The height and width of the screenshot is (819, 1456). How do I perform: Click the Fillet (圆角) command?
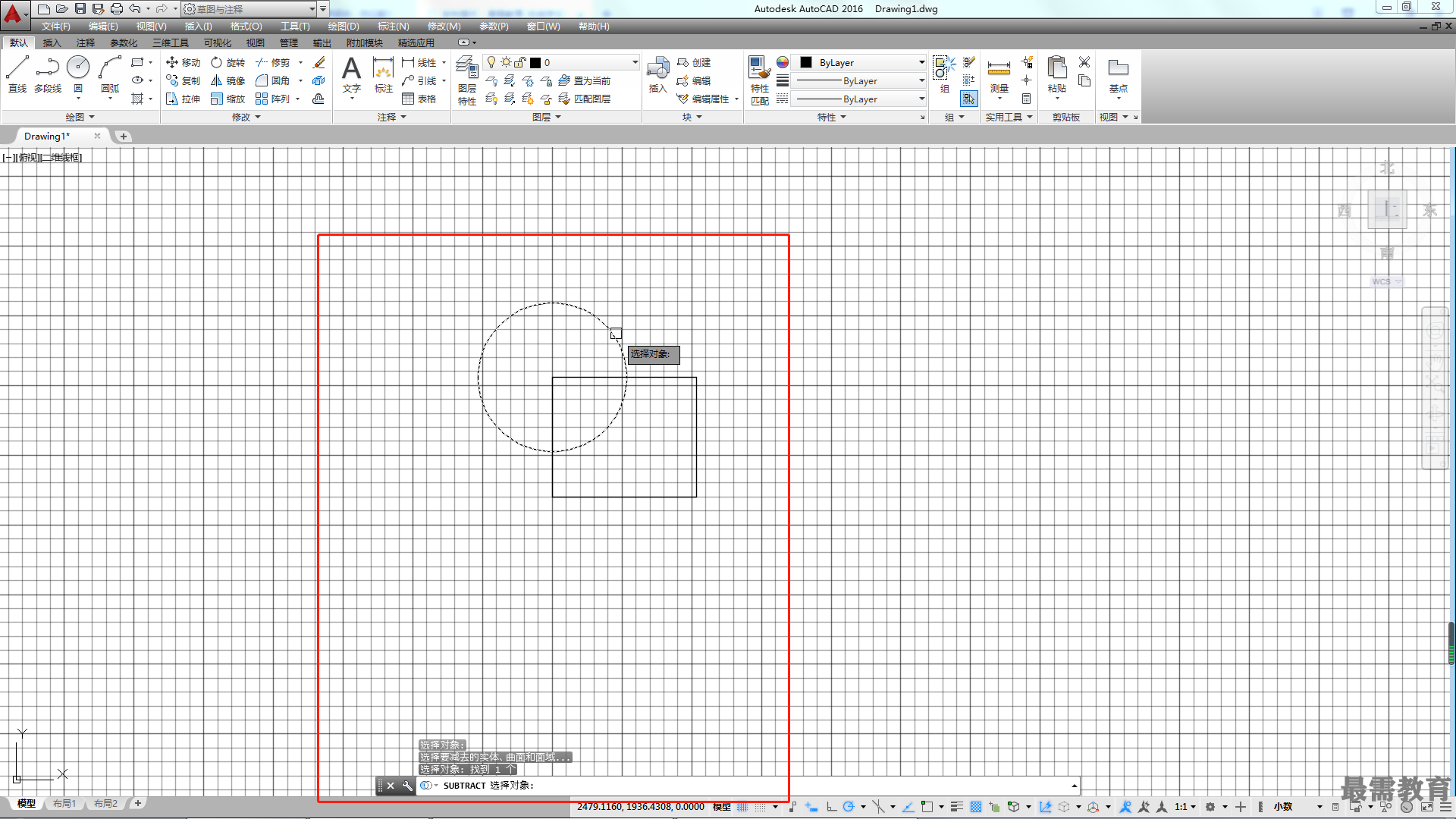point(273,80)
